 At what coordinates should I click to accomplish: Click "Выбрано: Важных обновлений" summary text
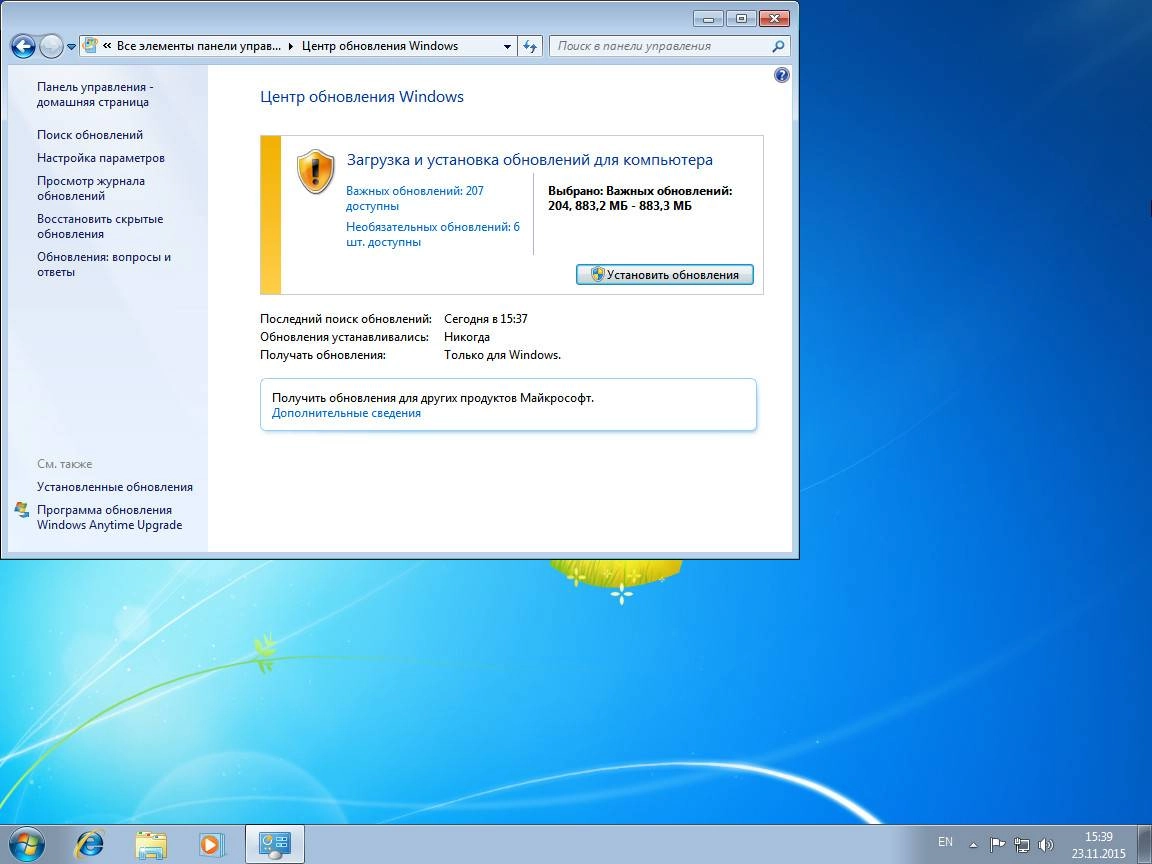[640, 198]
